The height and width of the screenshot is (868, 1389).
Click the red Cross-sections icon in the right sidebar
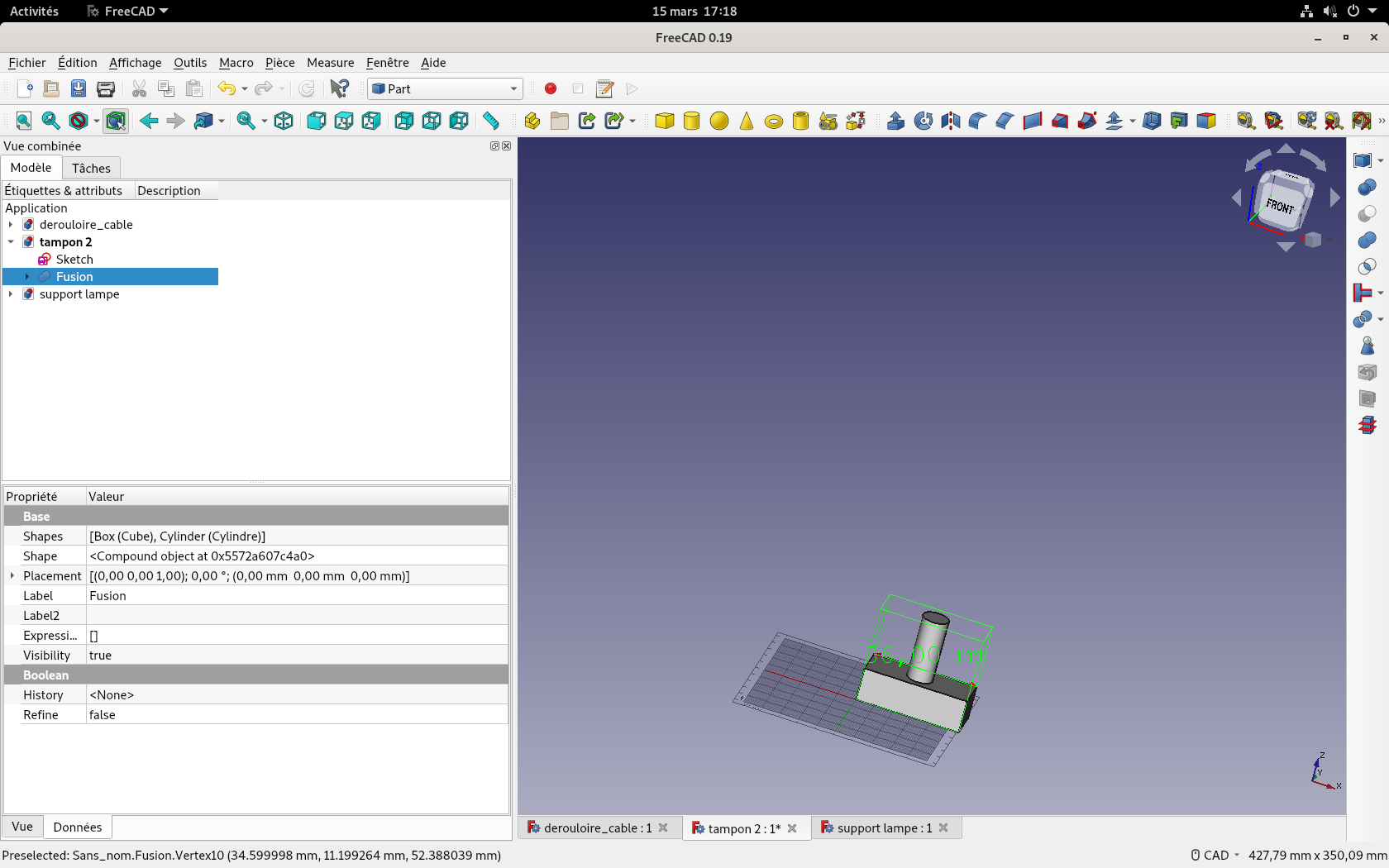[1367, 425]
